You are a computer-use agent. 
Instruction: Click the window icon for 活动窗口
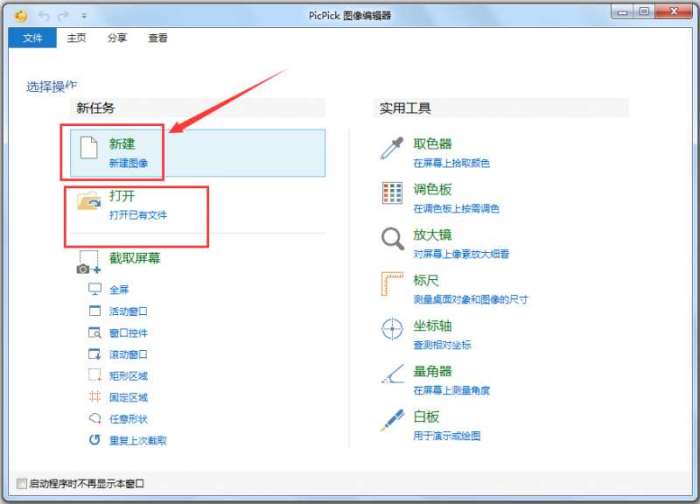(x=95, y=310)
